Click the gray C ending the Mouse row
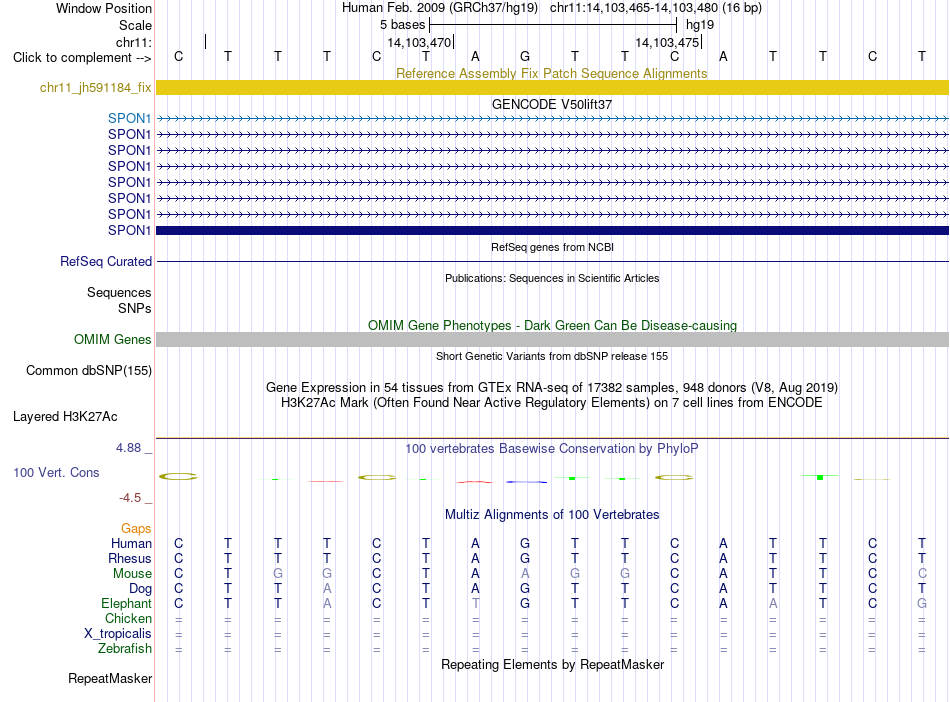Image resolution: width=950 pixels, height=702 pixels. click(922, 573)
